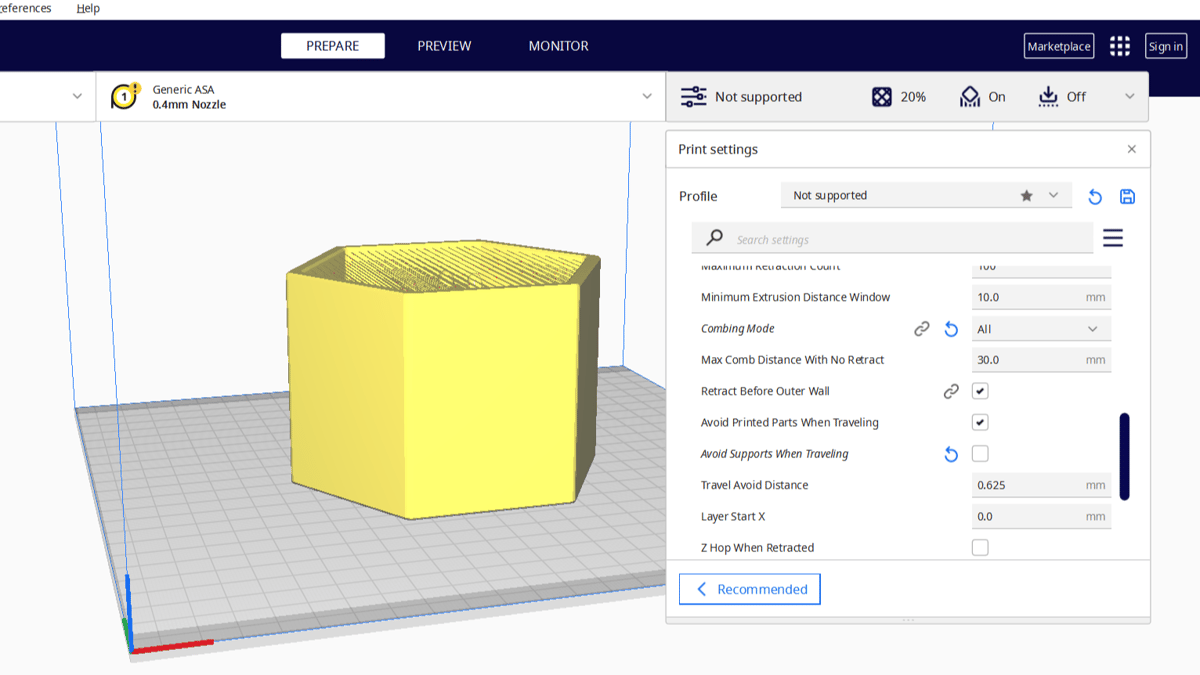
Task: Enable Z Hop When Retracted
Action: pyautogui.click(x=979, y=547)
